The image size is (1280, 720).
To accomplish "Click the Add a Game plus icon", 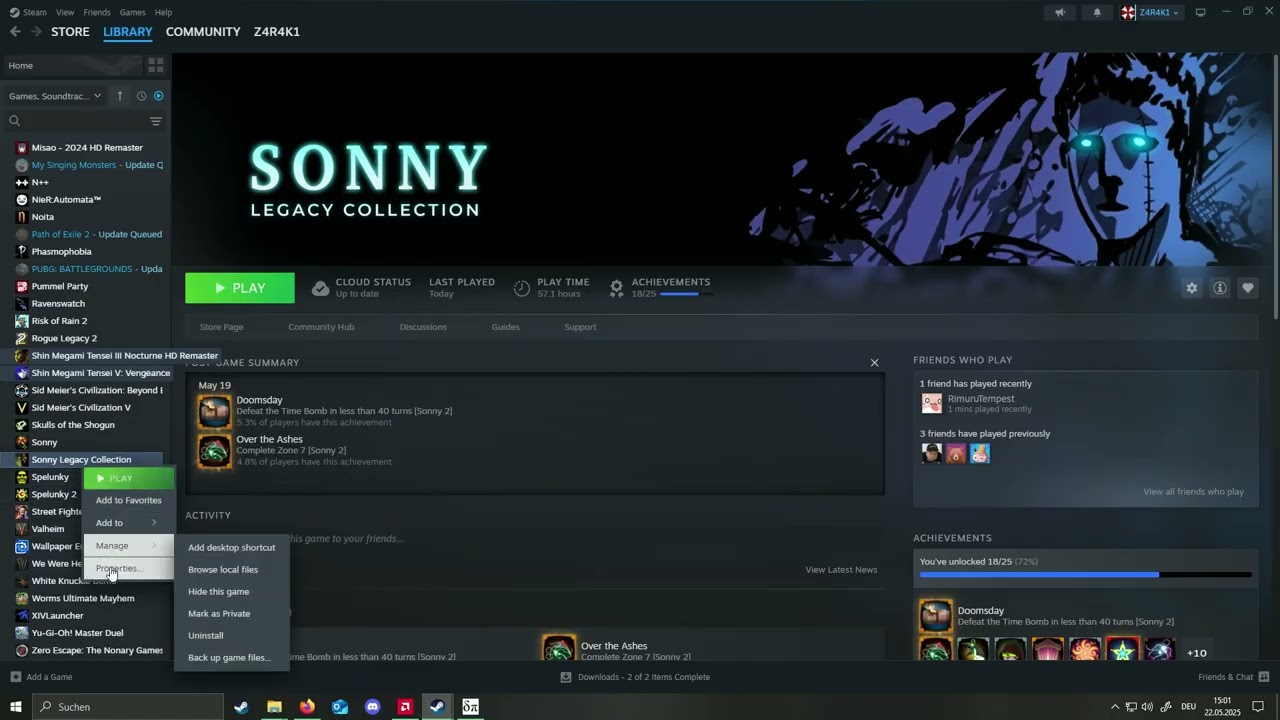I will click(x=15, y=677).
